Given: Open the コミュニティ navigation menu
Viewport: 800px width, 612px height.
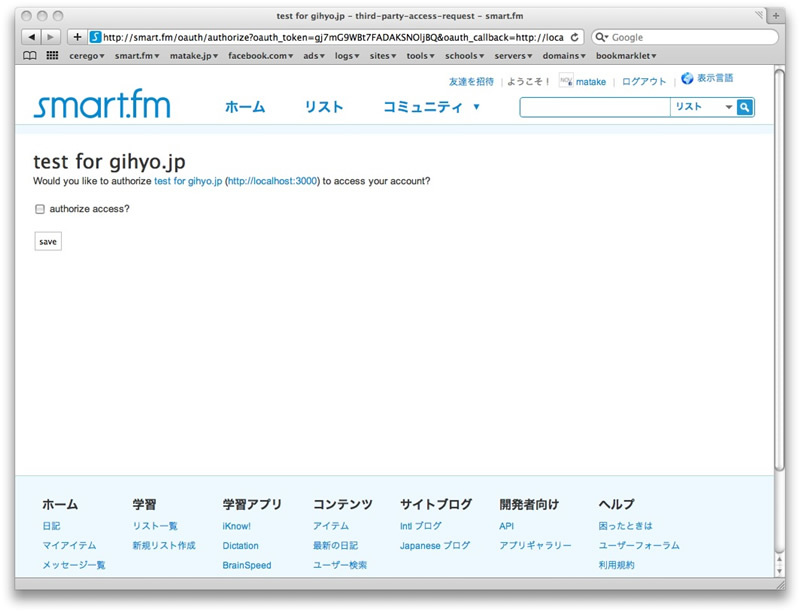Looking at the screenshot, I should (431, 107).
